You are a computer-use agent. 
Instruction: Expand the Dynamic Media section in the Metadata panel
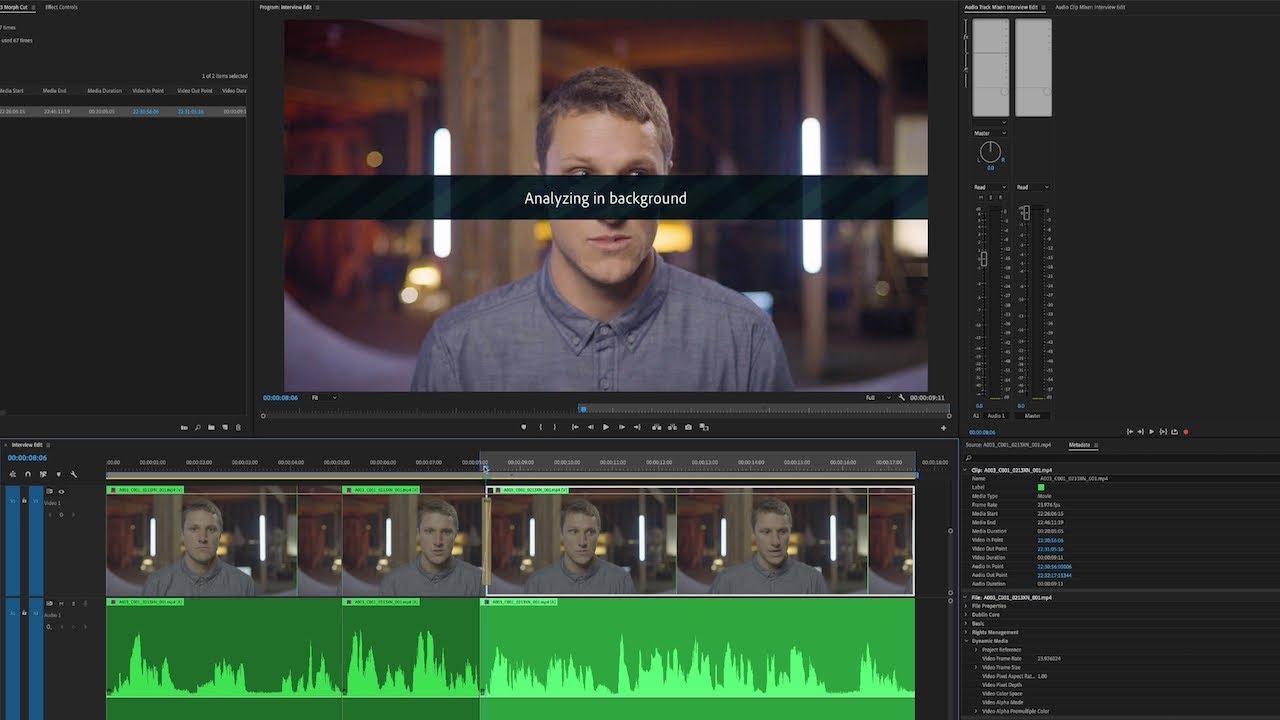(x=965, y=641)
